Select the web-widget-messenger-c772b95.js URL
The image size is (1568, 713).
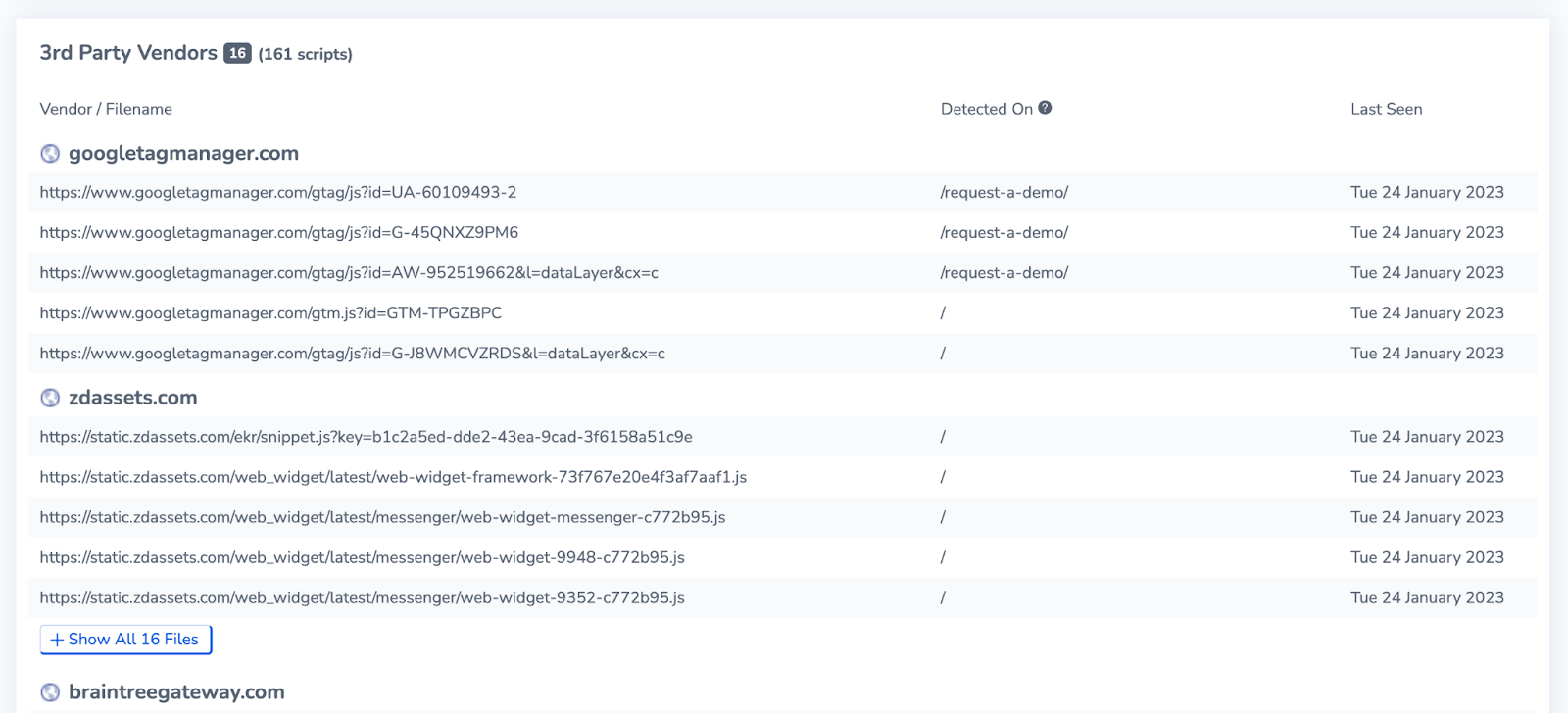click(x=383, y=517)
